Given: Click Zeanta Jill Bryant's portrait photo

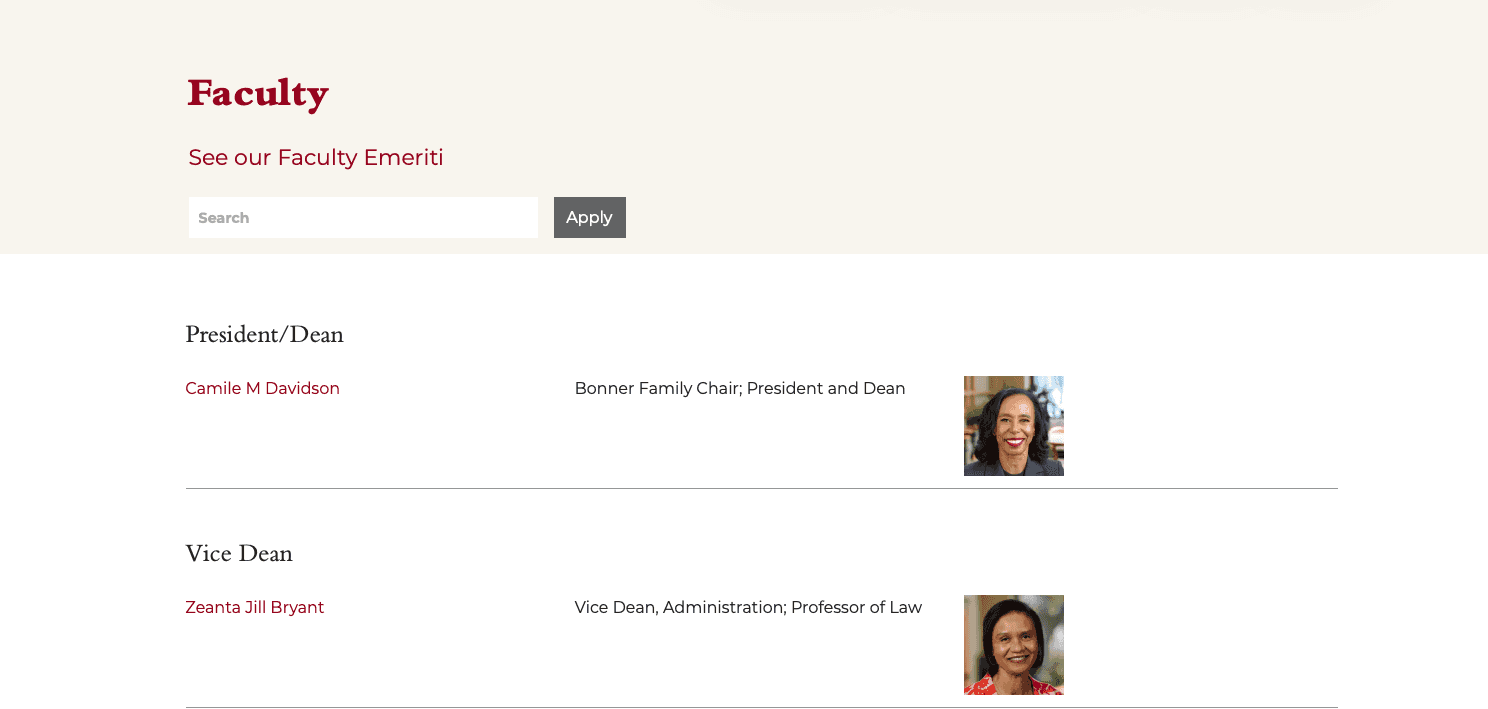Looking at the screenshot, I should click(x=1013, y=645).
